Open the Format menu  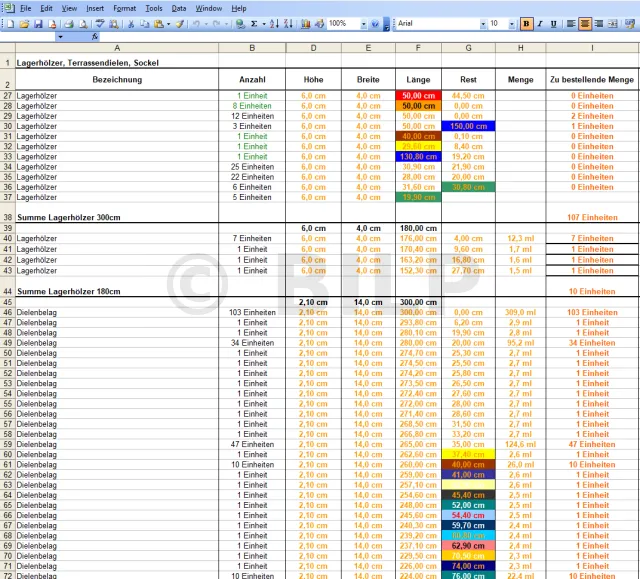coord(124,8)
